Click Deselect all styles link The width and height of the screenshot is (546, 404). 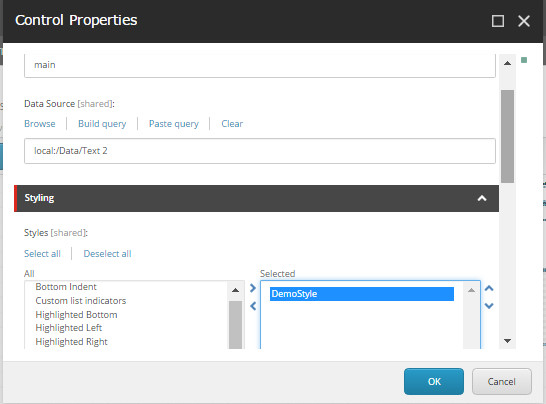point(107,254)
